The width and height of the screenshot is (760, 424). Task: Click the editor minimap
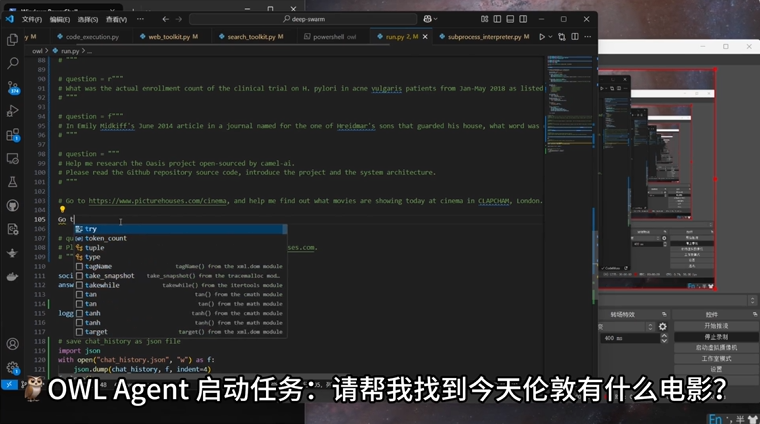570,104
